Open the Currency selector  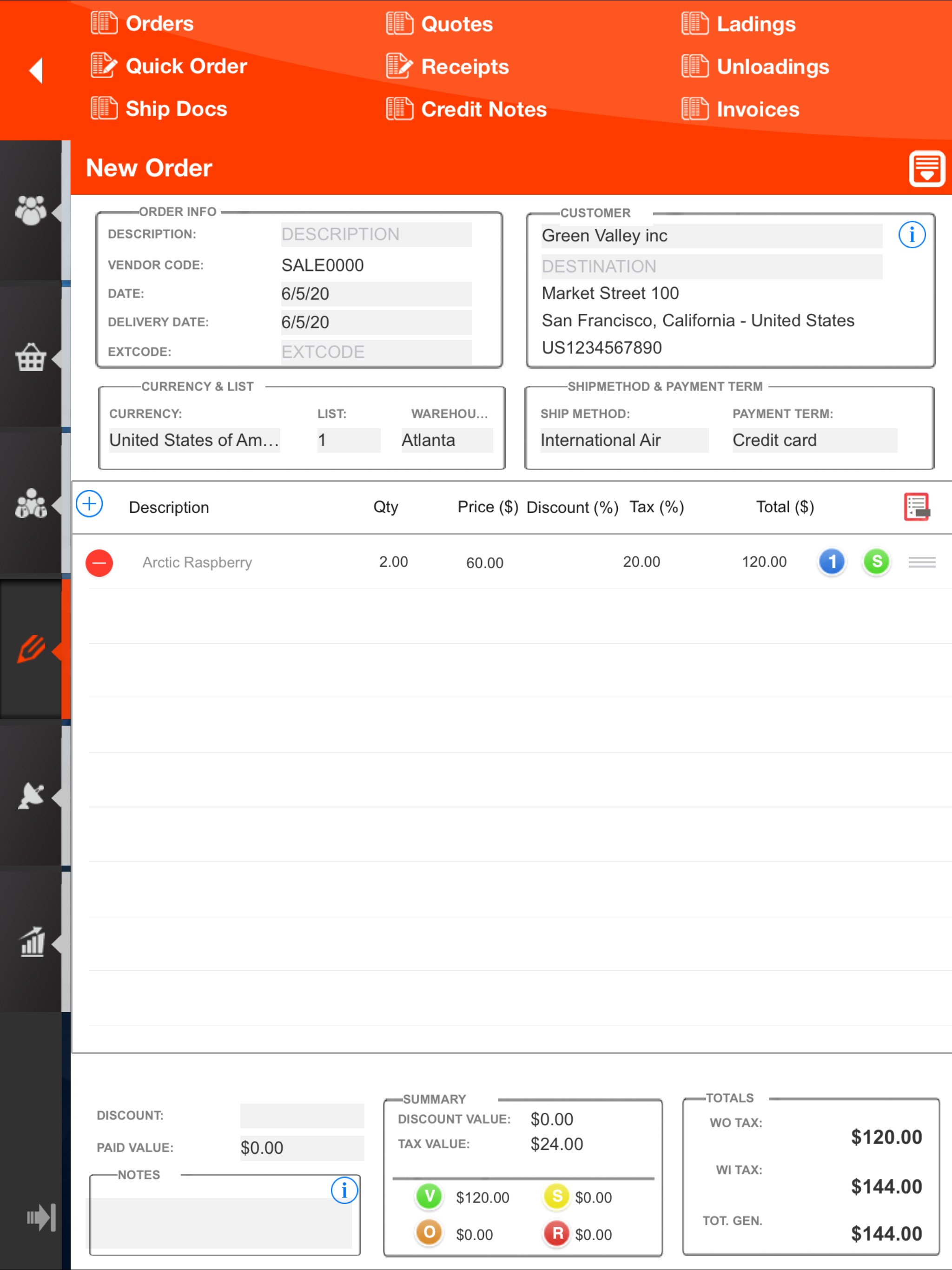pyautogui.click(x=195, y=440)
